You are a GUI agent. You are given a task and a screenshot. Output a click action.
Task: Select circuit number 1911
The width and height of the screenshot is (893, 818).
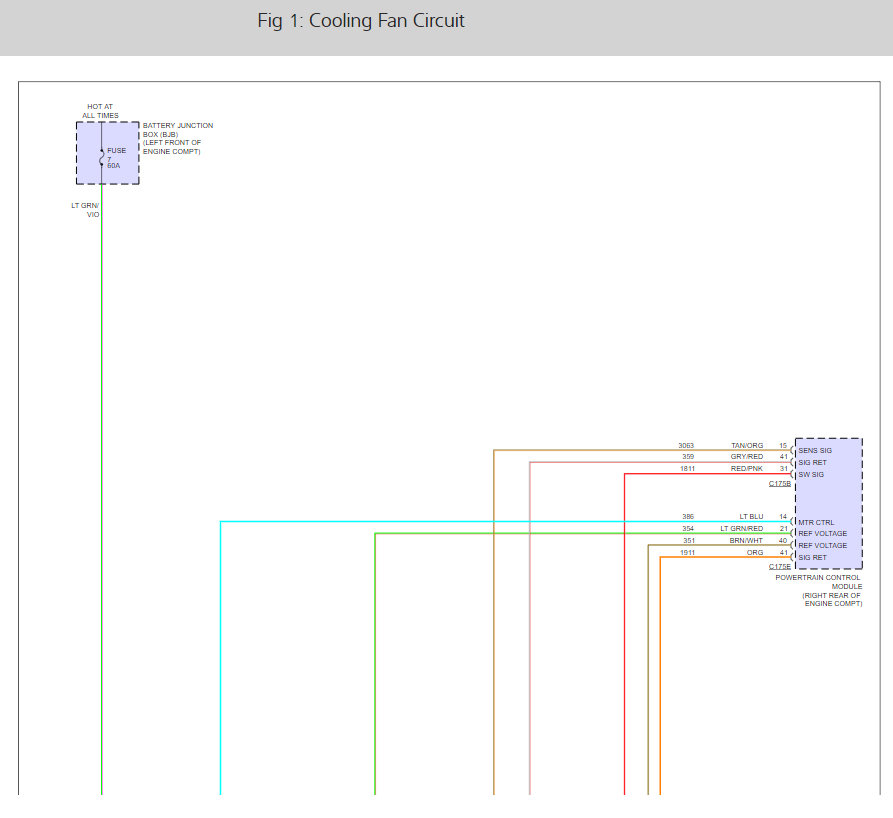pyautogui.click(x=687, y=552)
